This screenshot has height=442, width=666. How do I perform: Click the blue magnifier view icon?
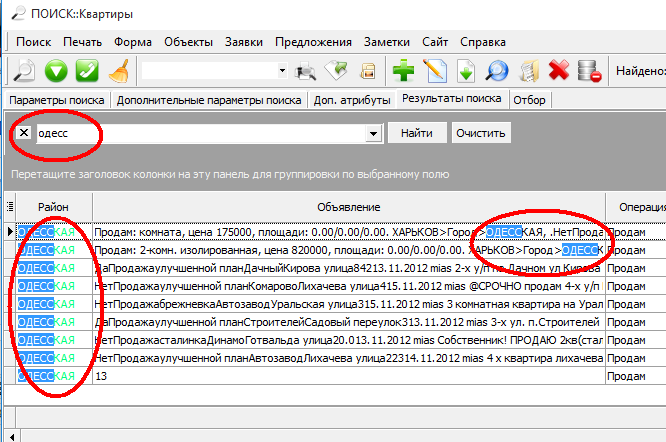(497, 71)
